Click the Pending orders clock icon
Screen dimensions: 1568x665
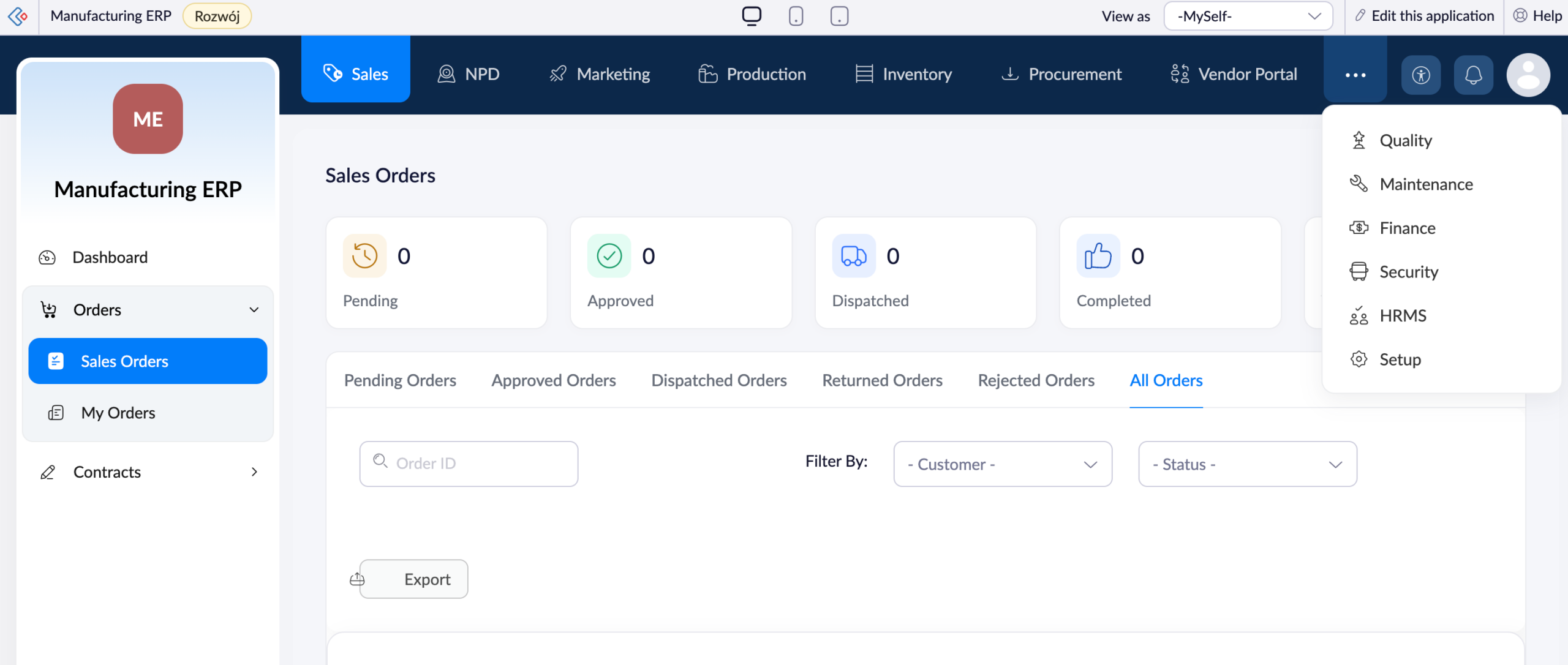tap(364, 256)
